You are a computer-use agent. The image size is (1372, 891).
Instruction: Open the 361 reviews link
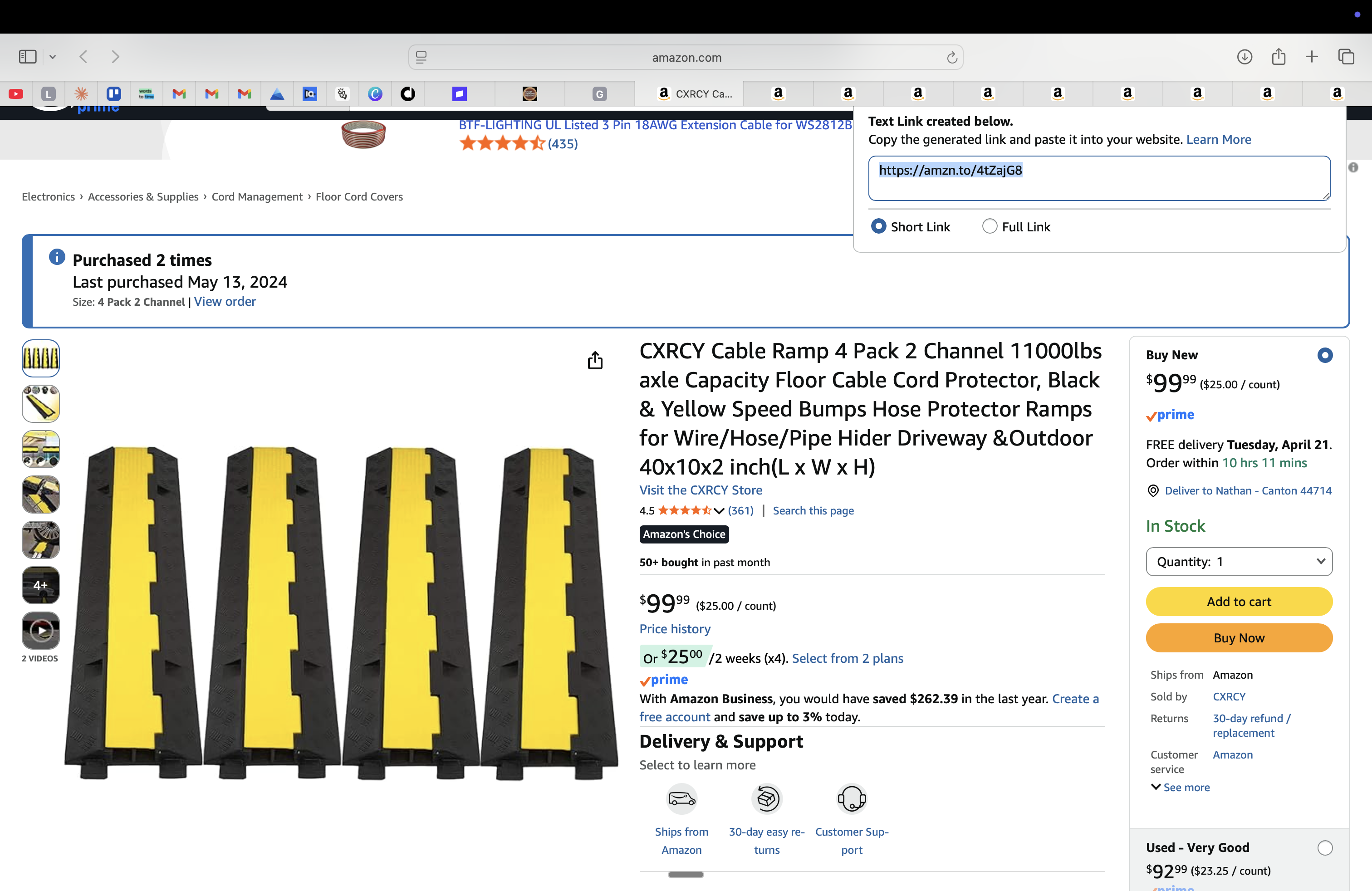click(741, 511)
